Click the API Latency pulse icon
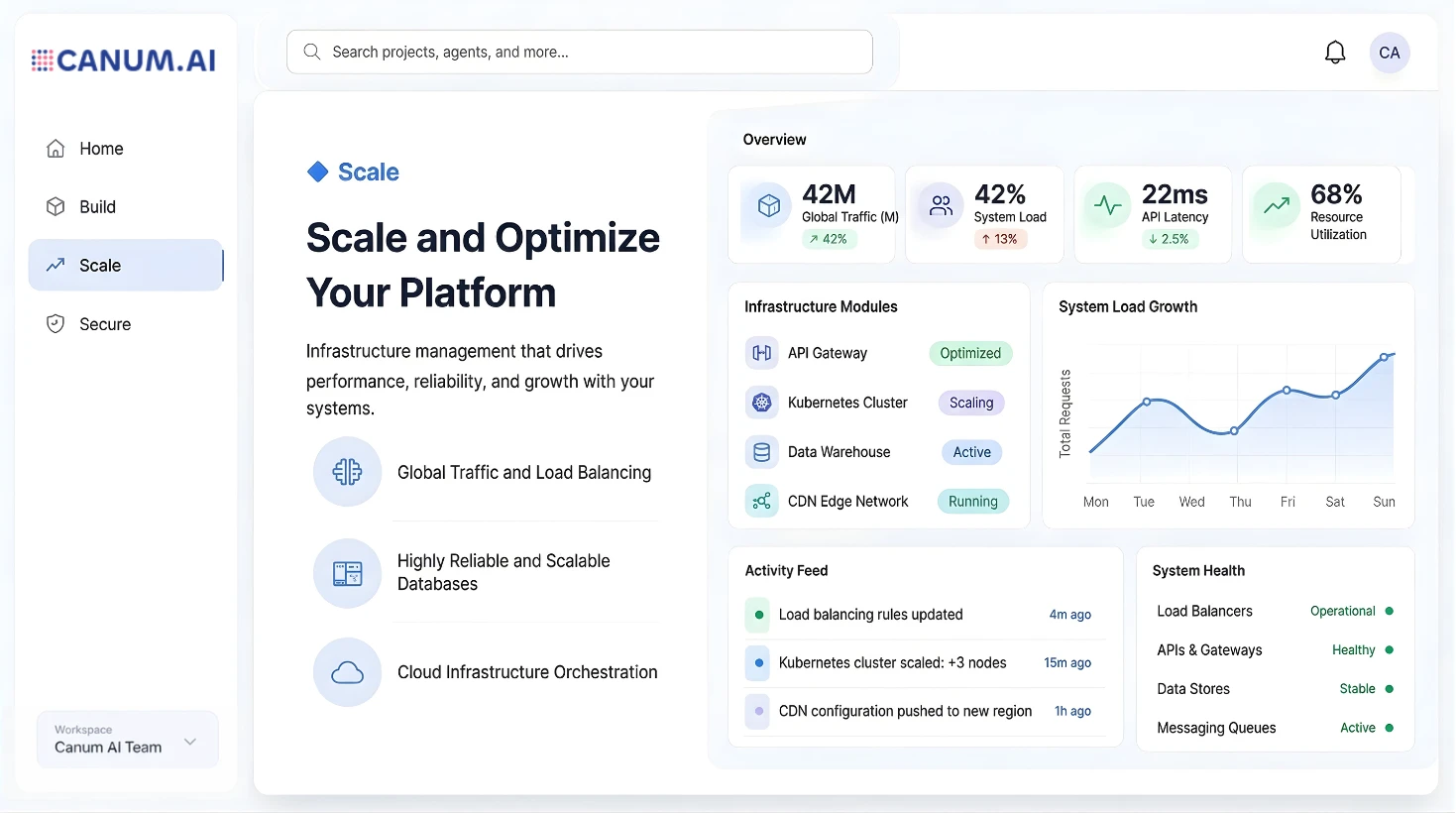 tap(1107, 206)
